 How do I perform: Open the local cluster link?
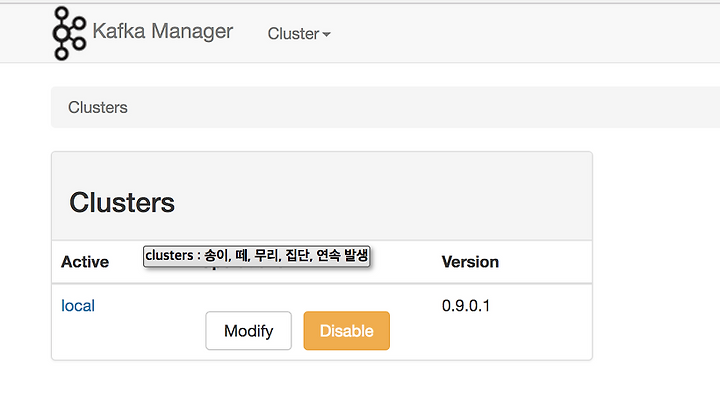pyautogui.click(x=78, y=306)
